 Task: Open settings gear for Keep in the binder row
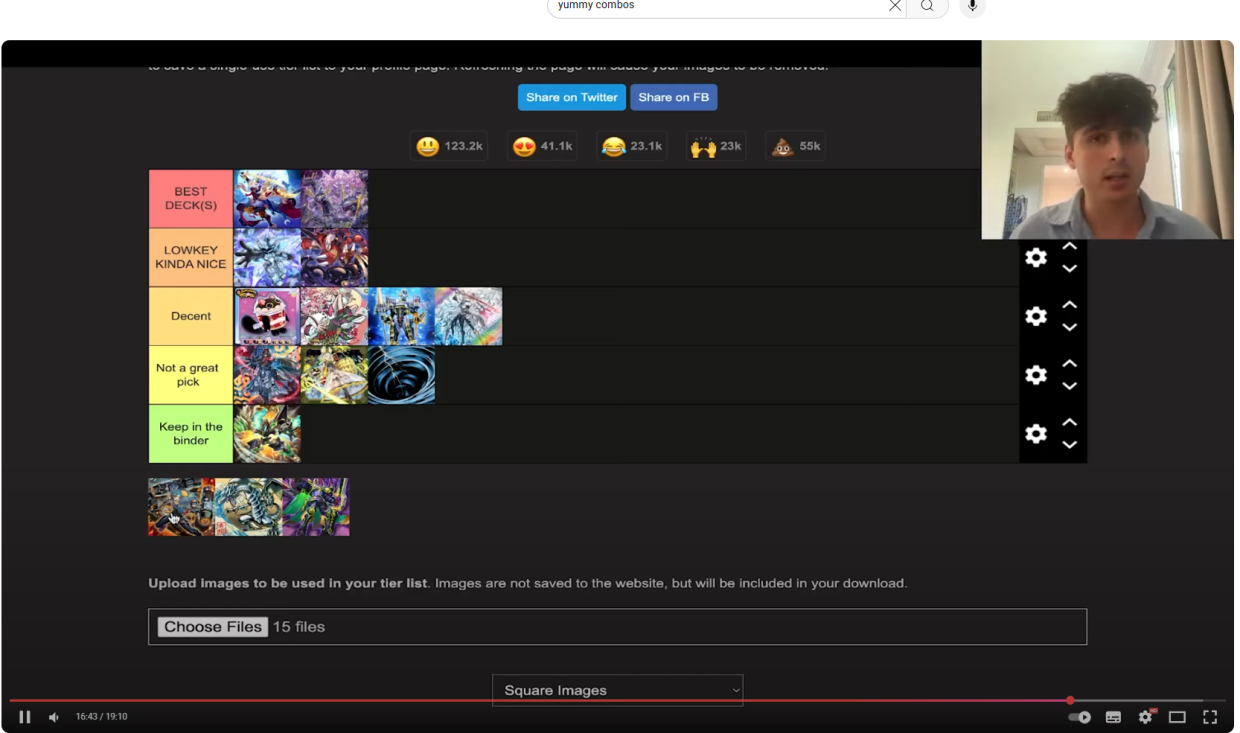point(1036,433)
